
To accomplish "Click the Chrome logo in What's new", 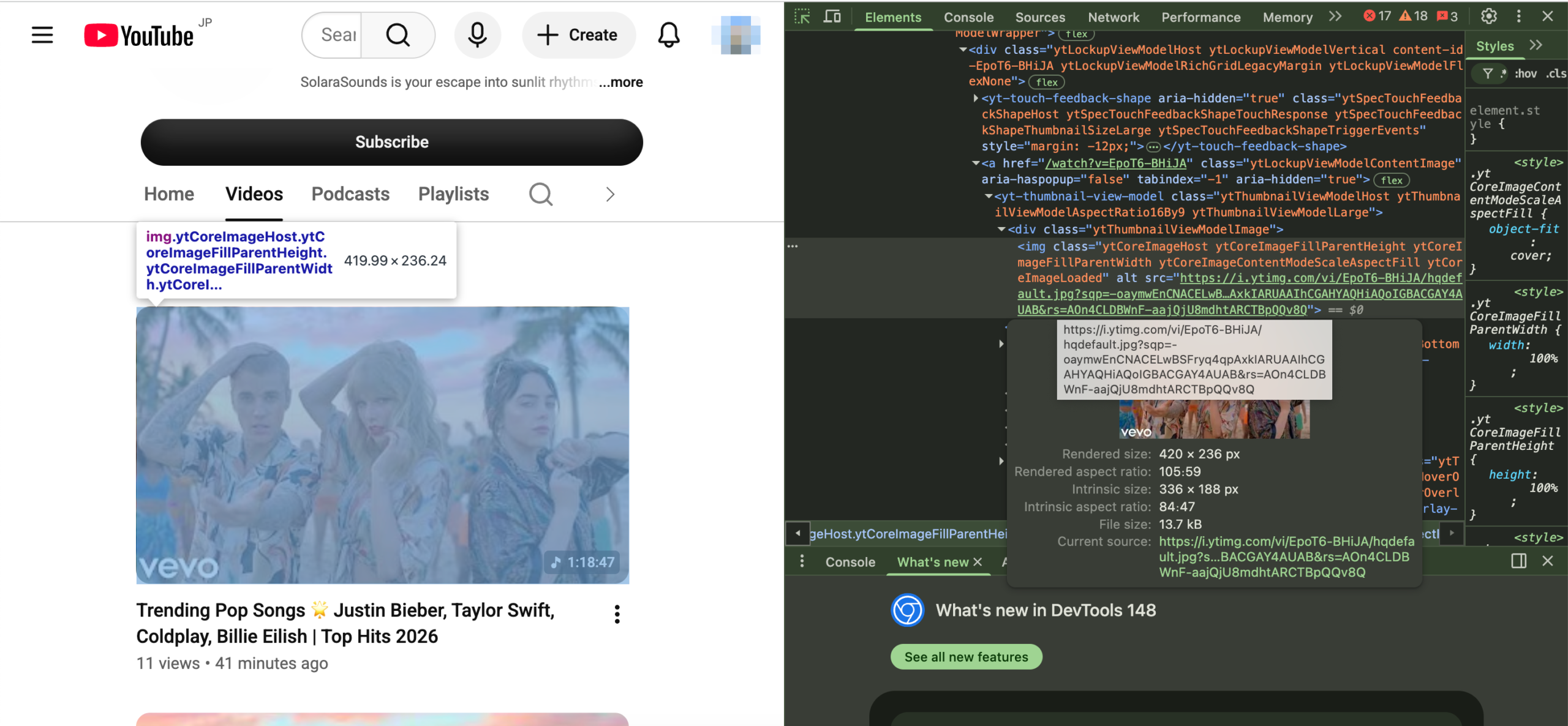I will [907, 610].
